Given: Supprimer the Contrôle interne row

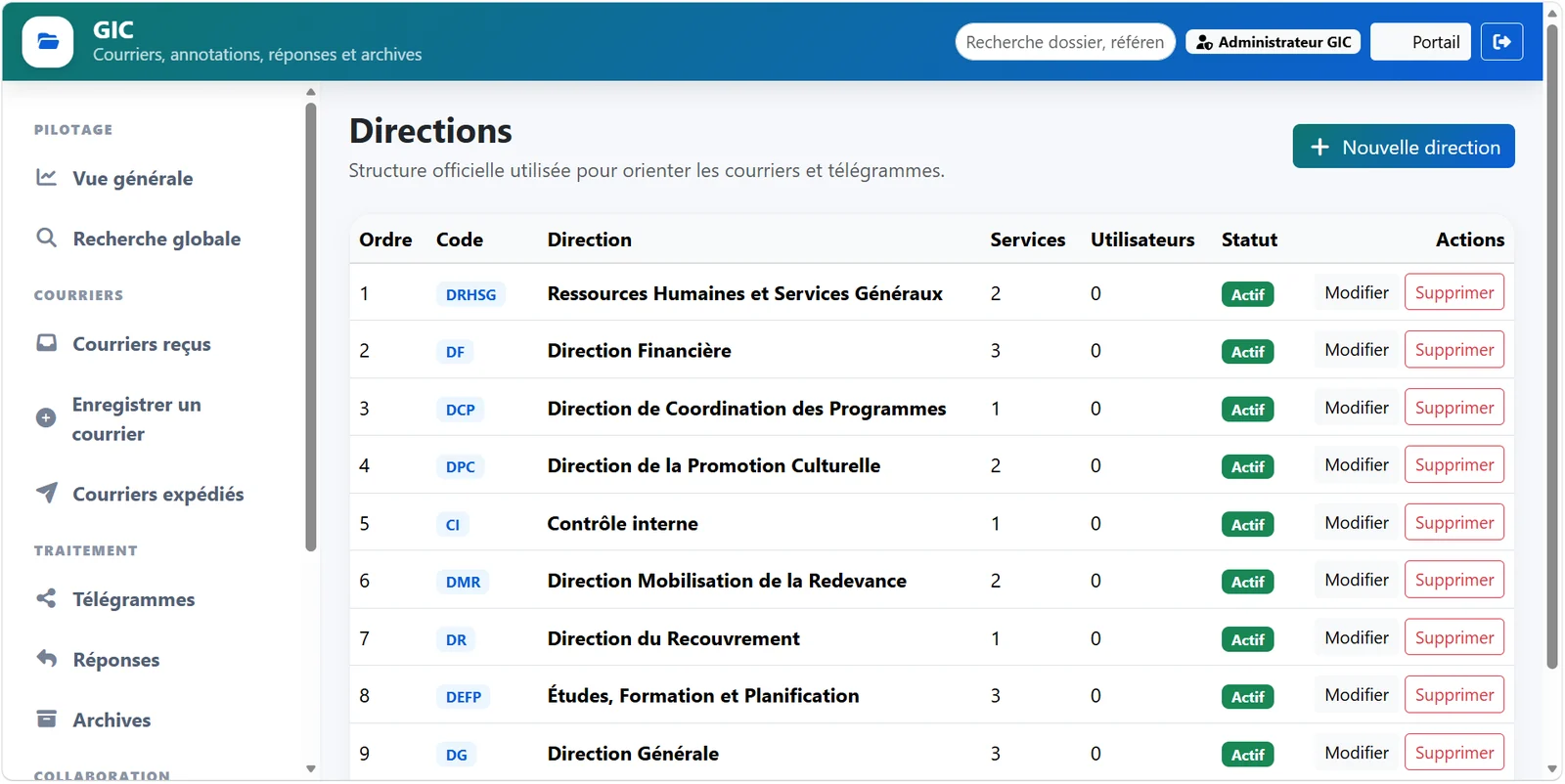Looking at the screenshot, I should 1453,522.
